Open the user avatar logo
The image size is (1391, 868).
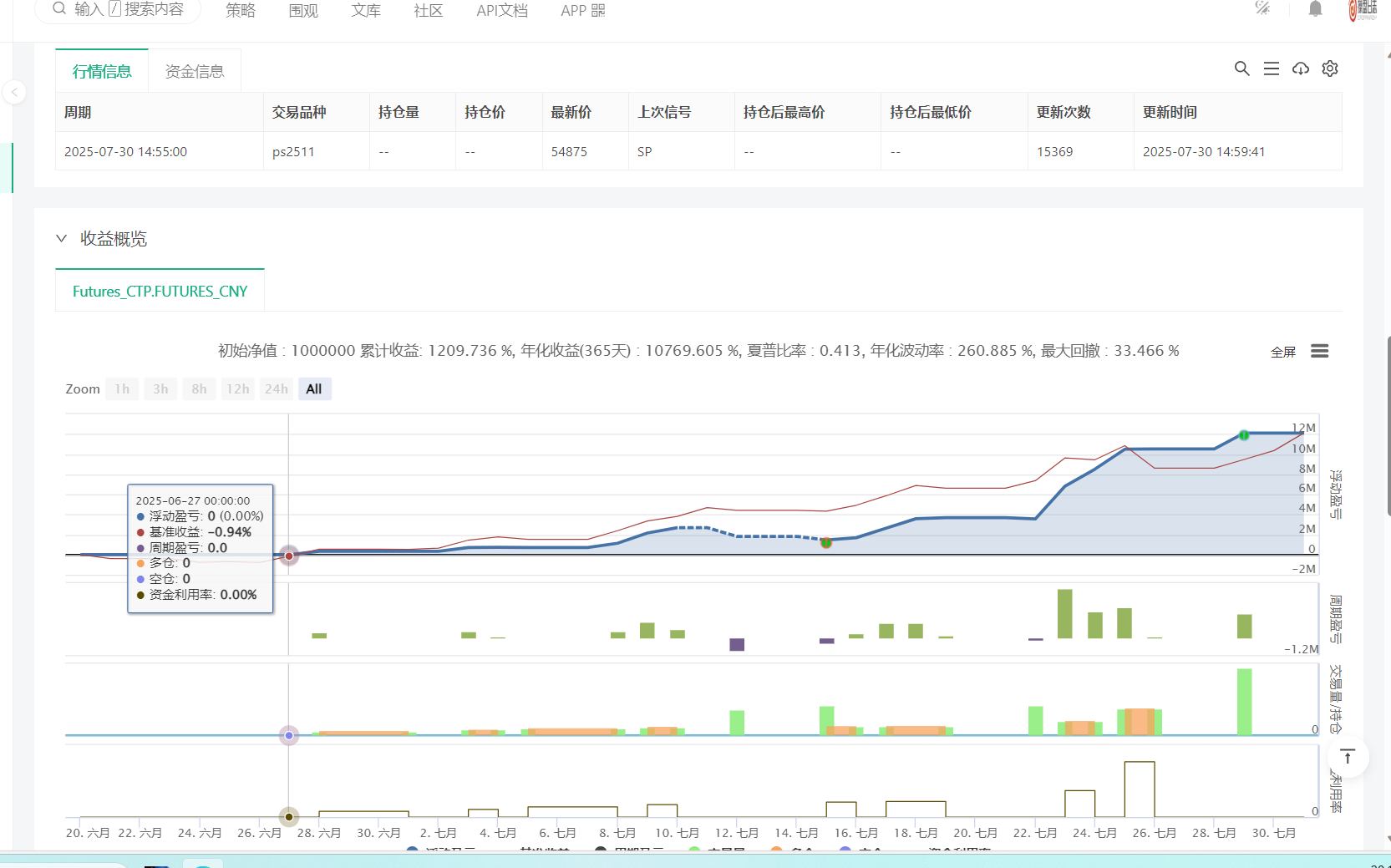tap(1362, 10)
